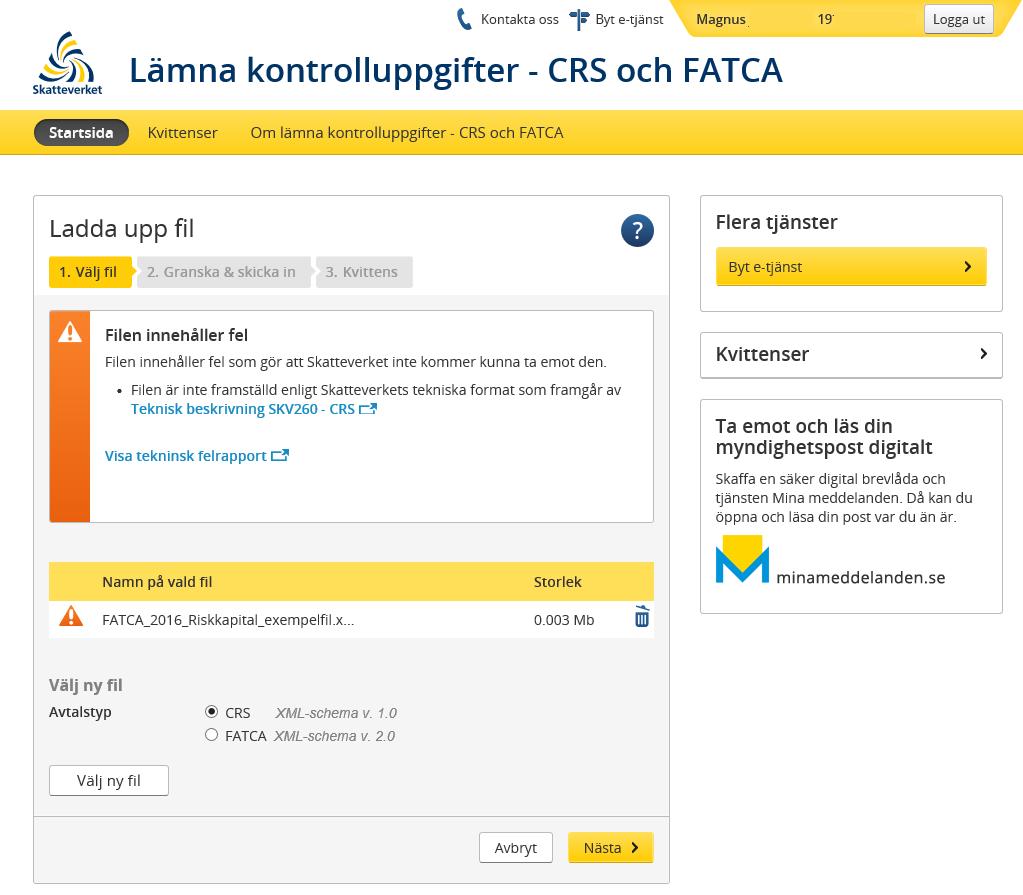Click the signpost icon beside Byt e-tjänst
The image size is (1023, 895).
click(579, 20)
